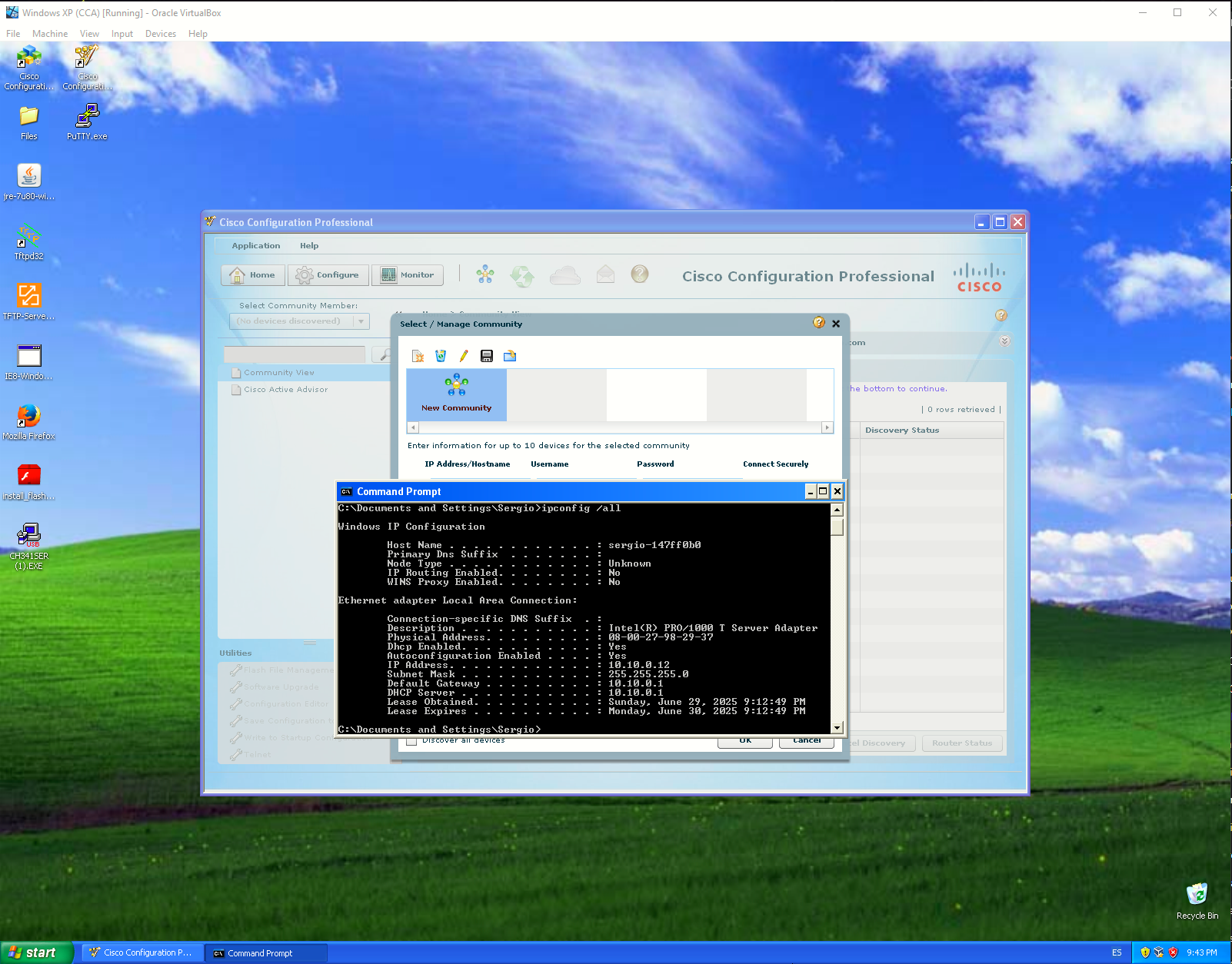Select the Mozilla Firefox desktop icon

coord(29,422)
